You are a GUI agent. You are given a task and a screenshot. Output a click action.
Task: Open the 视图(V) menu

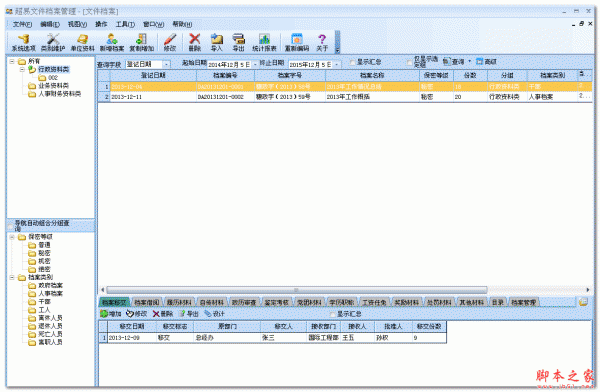tap(77, 24)
